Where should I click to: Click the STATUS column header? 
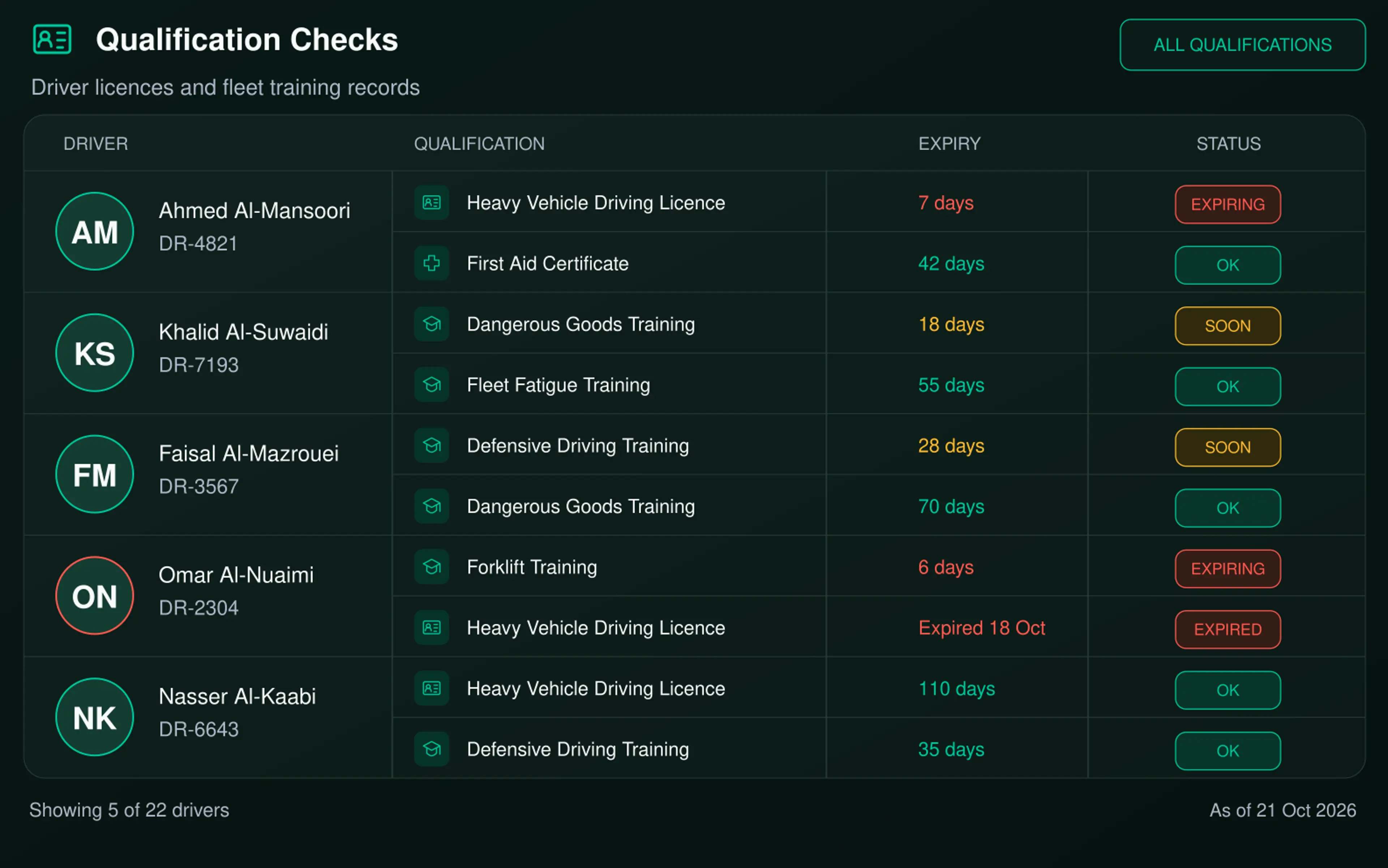[1228, 143]
